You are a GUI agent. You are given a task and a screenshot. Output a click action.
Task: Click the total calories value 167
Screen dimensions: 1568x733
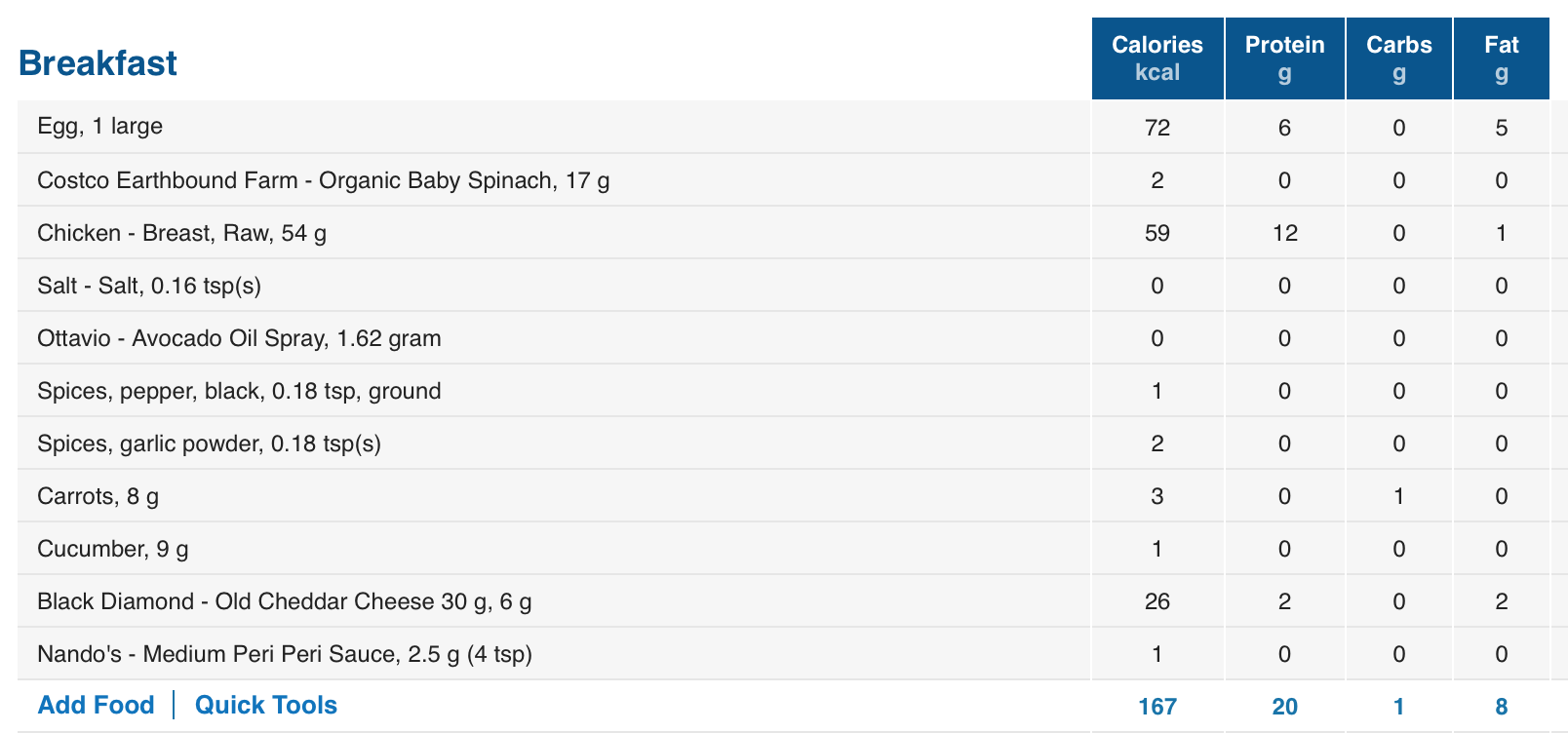click(1157, 707)
